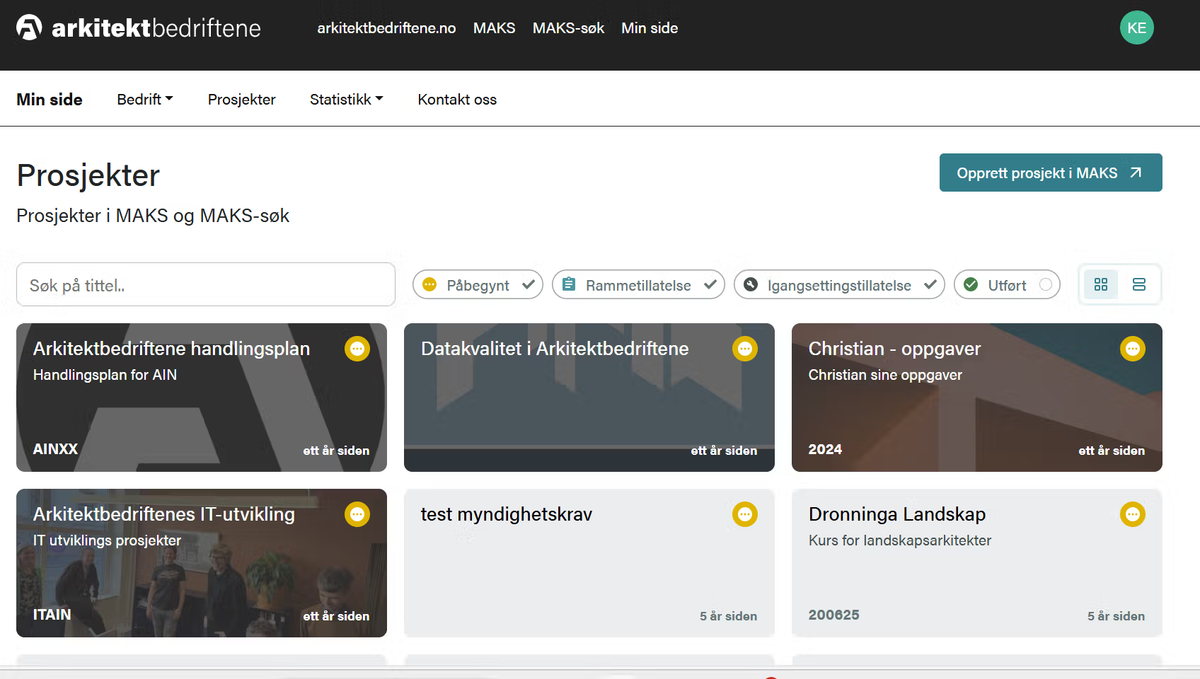Click the Opprett prosjekt i MAKS button

pyautogui.click(x=1050, y=172)
